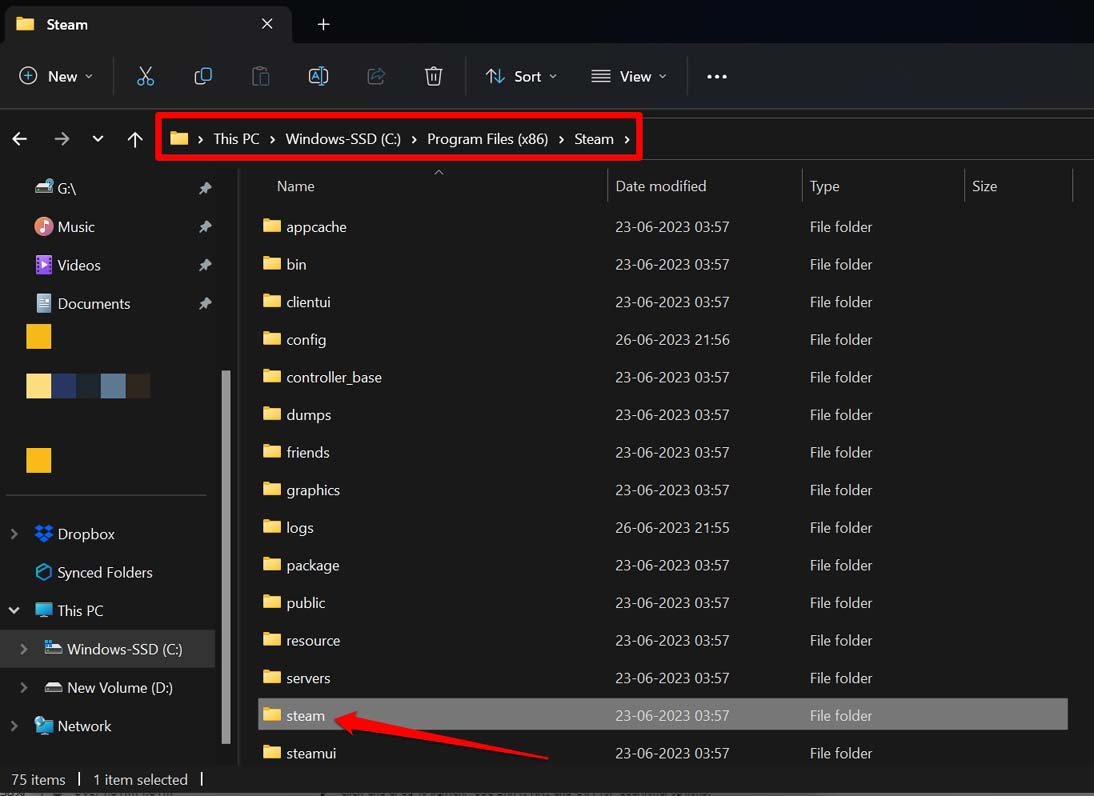
Task: Go forward with the right arrow
Action: (x=62, y=139)
